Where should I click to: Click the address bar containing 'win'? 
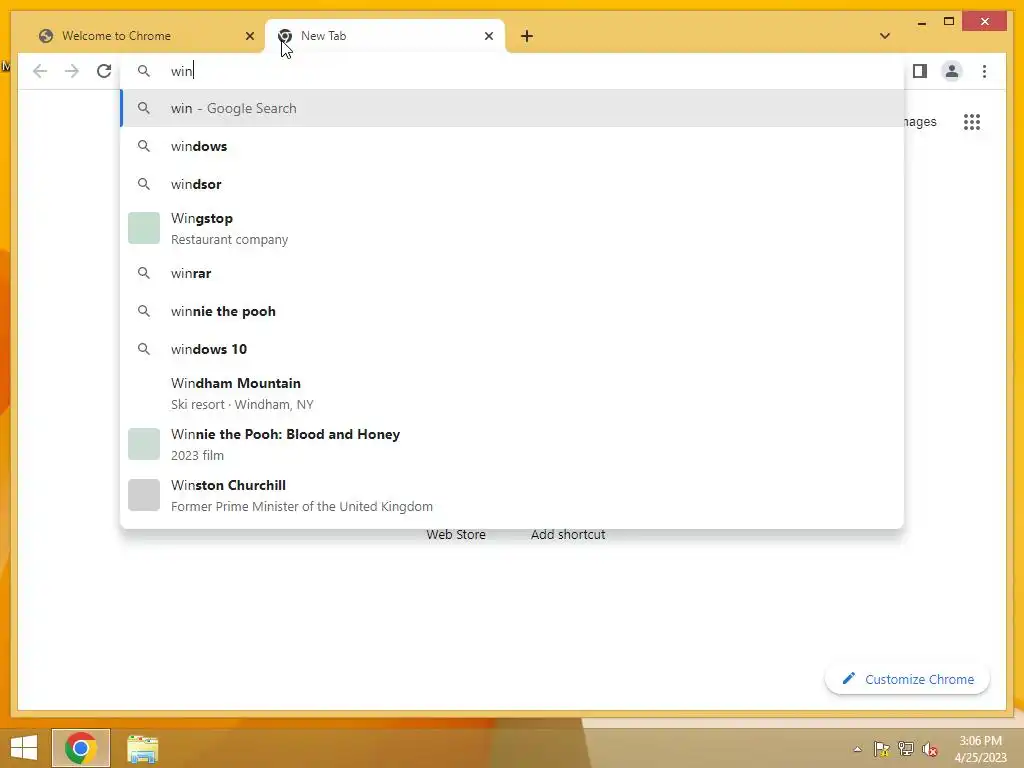pos(513,71)
